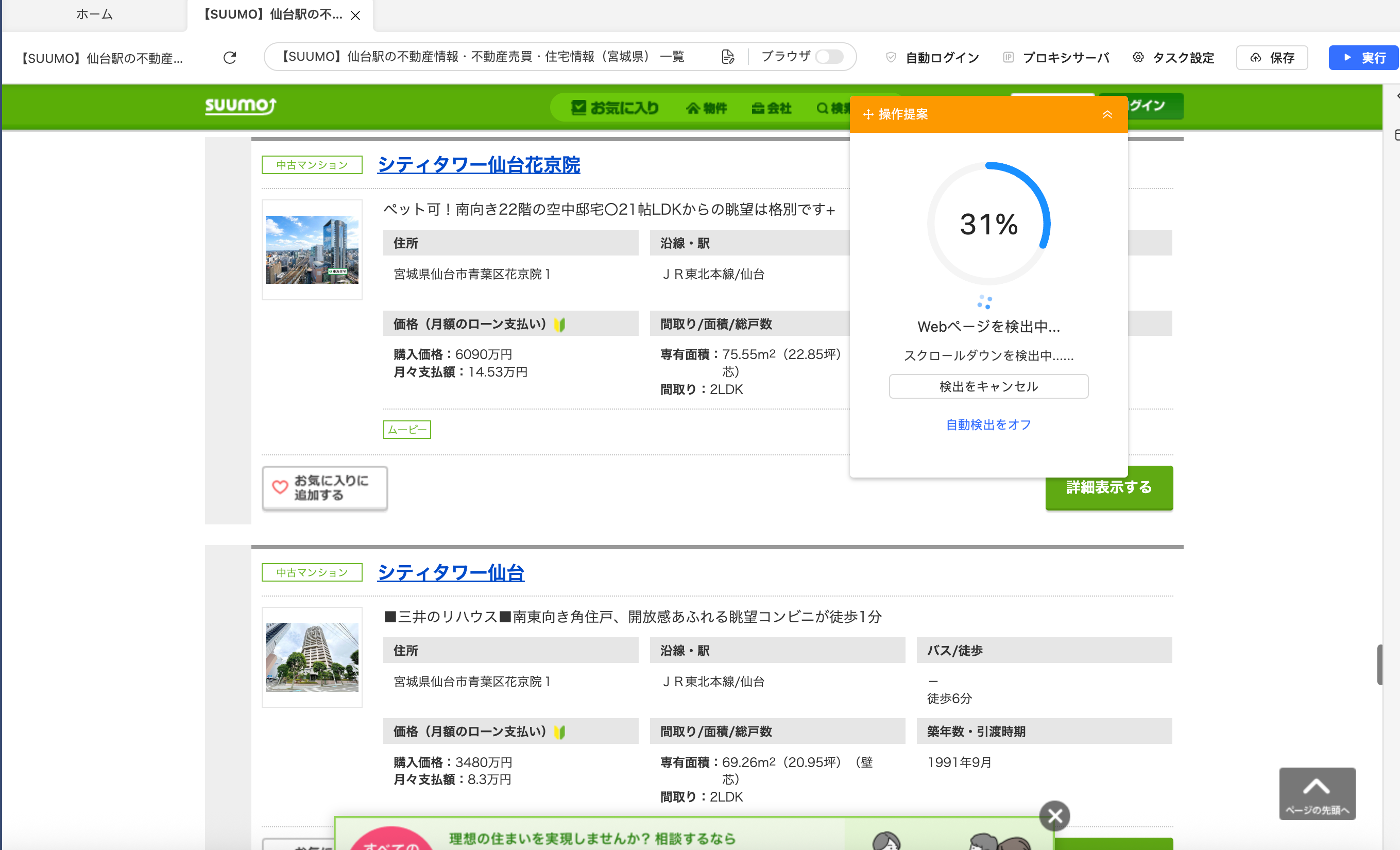
Task: Open the シティタワー仙台 listing link
Action: [x=451, y=572]
